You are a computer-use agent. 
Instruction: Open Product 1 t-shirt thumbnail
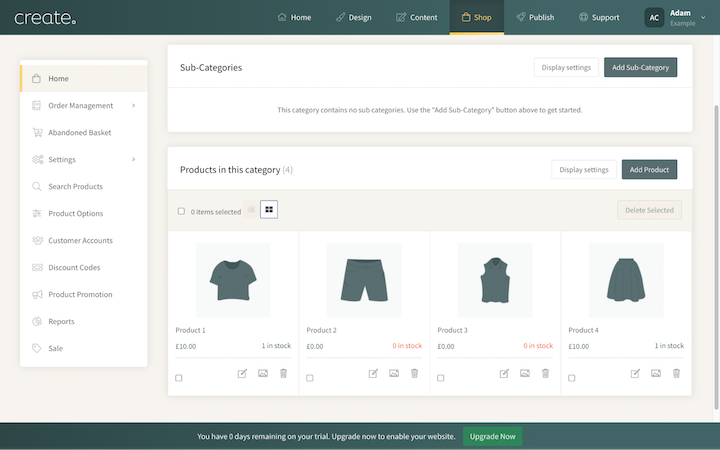pyautogui.click(x=233, y=280)
